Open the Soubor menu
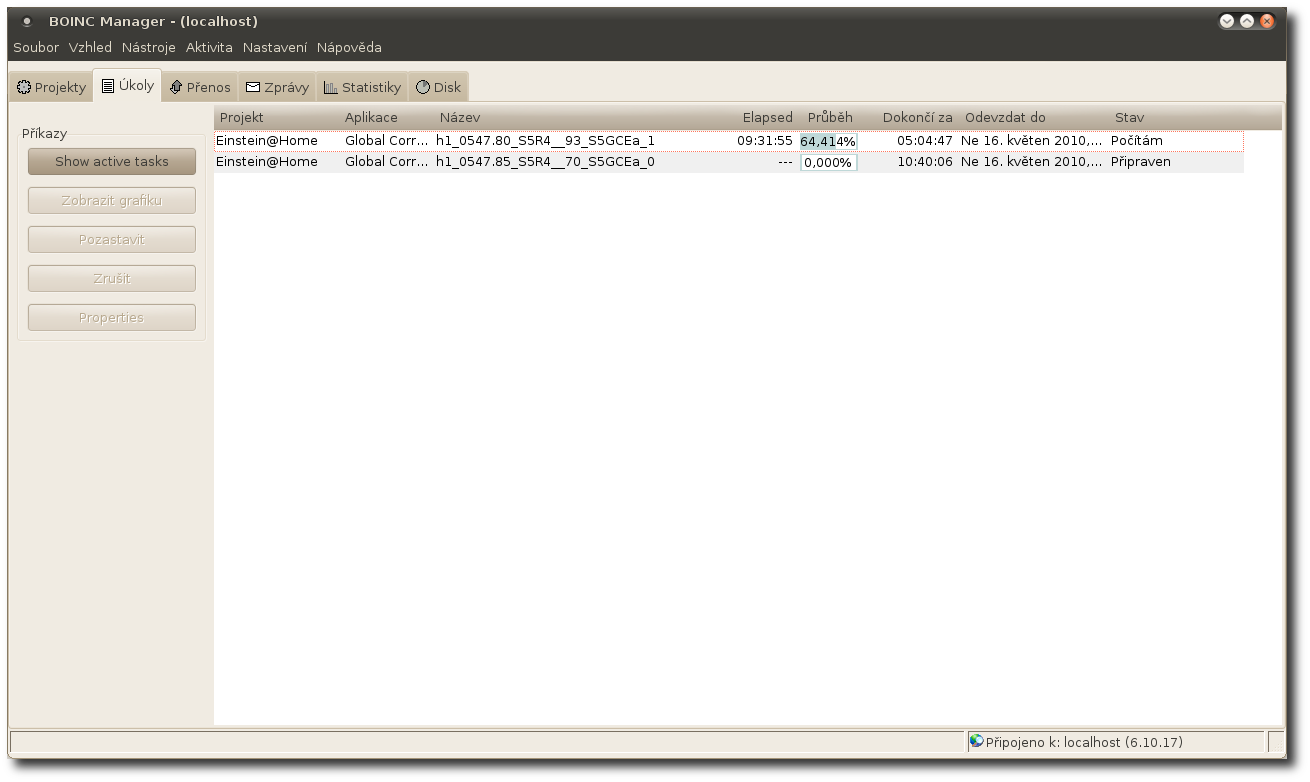1310x782 pixels. click(36, 48)
